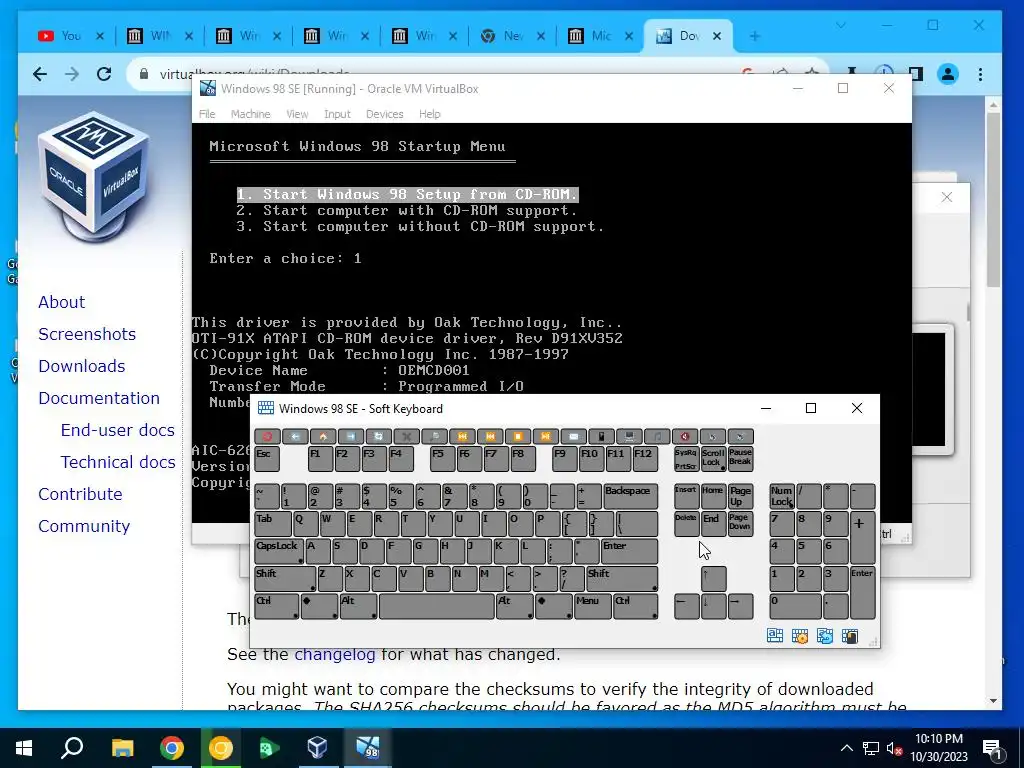Toggle CapsLock key on soft keyboard
The image size is (1024, 768).
point(279,551)
